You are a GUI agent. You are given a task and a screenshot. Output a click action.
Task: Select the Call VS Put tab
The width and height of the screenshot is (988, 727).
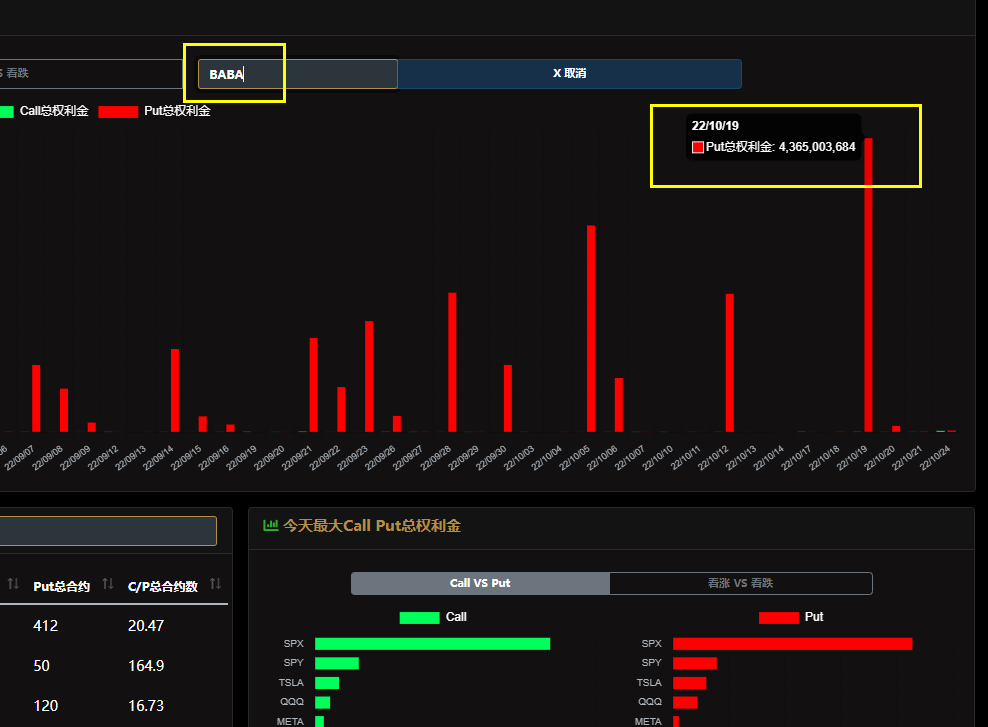[x=480, y=583]
